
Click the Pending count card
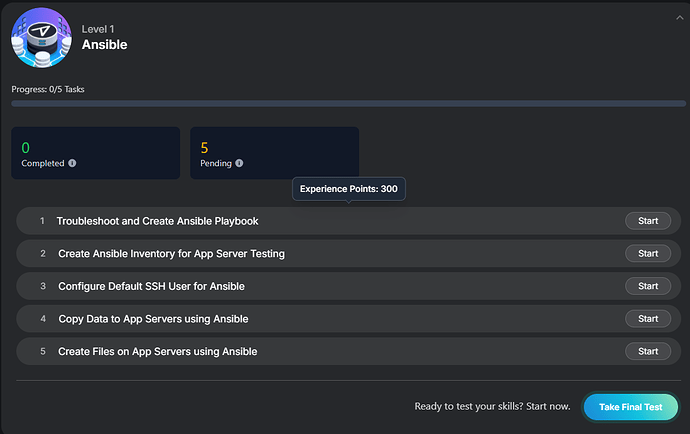tap(274, 152)
